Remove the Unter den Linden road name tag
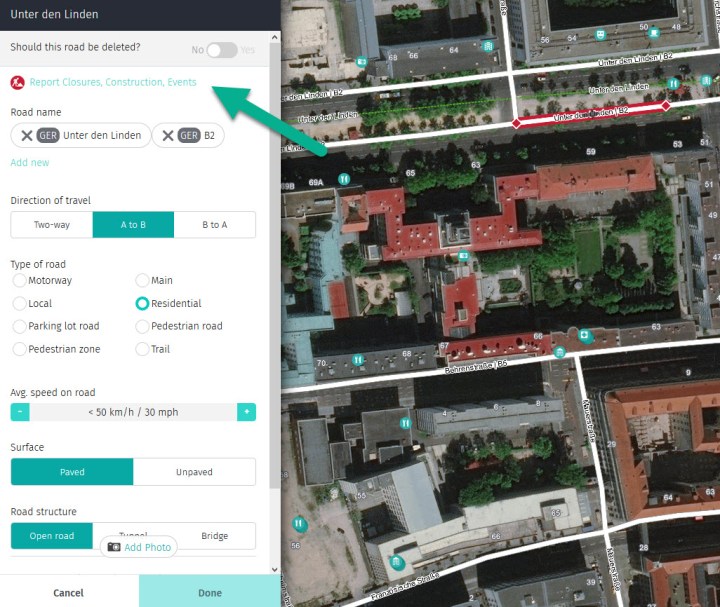The image size is (720, 607). tap(26, 136)
